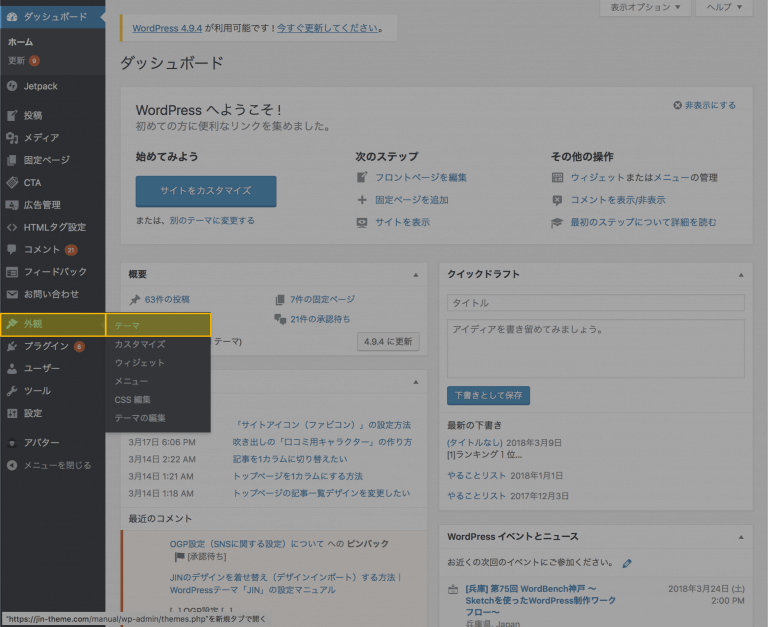Open the WordPress 4.9.4 link
The width and height of the screenshot is (768, 627).
[x=167, y=28]
